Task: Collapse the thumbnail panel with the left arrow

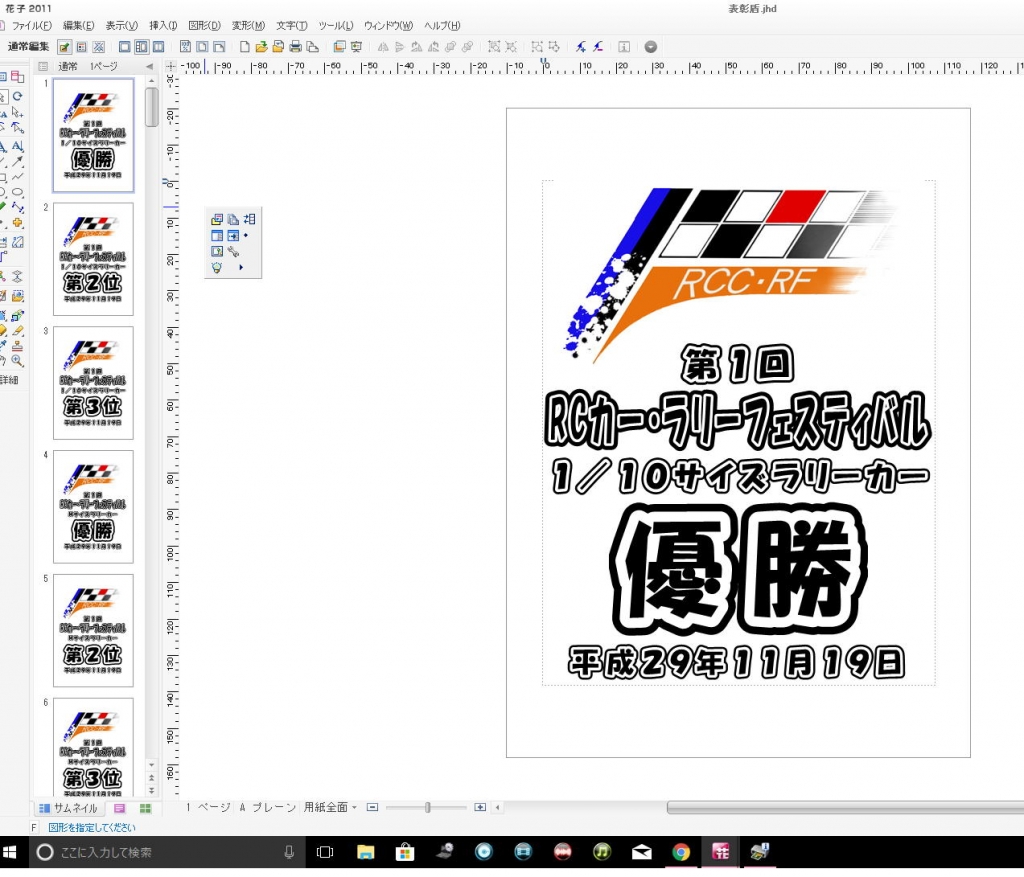Action: pos(149,66)
